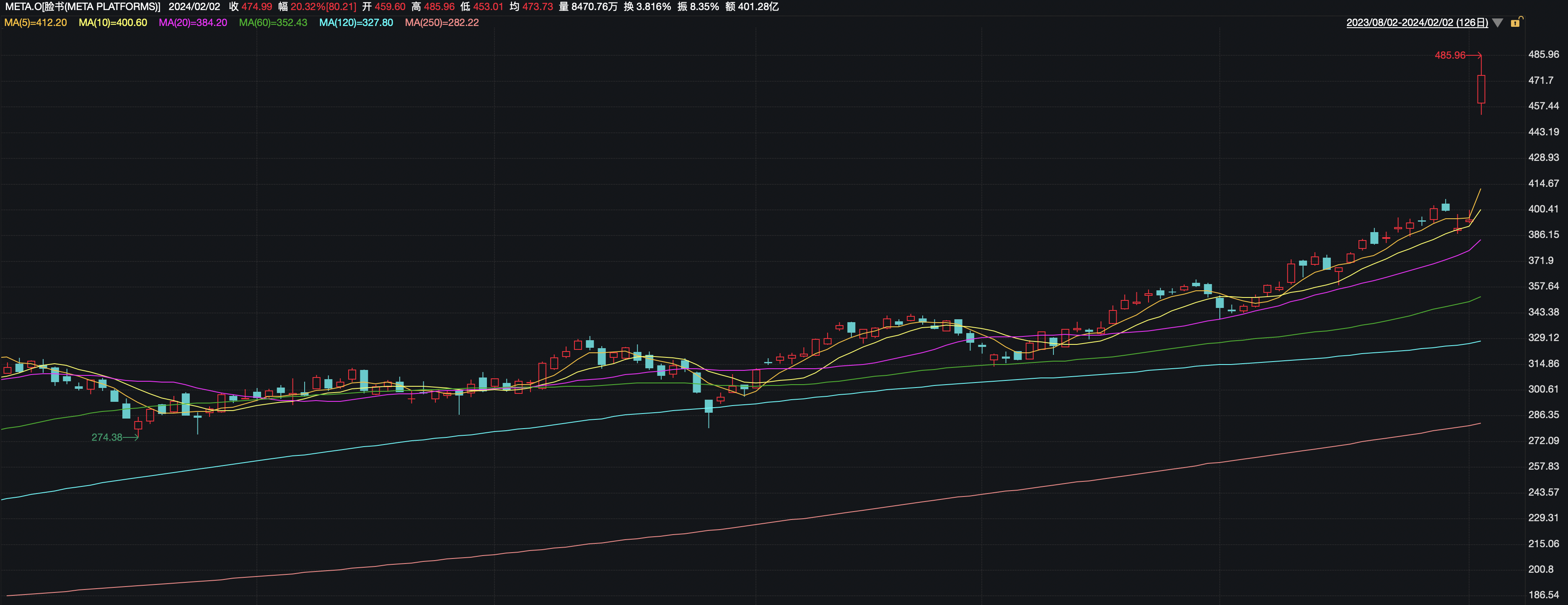This screenshot has width=1568, height=605.
Task: Click the 485.96 label on price axis
Action: 1543,54
